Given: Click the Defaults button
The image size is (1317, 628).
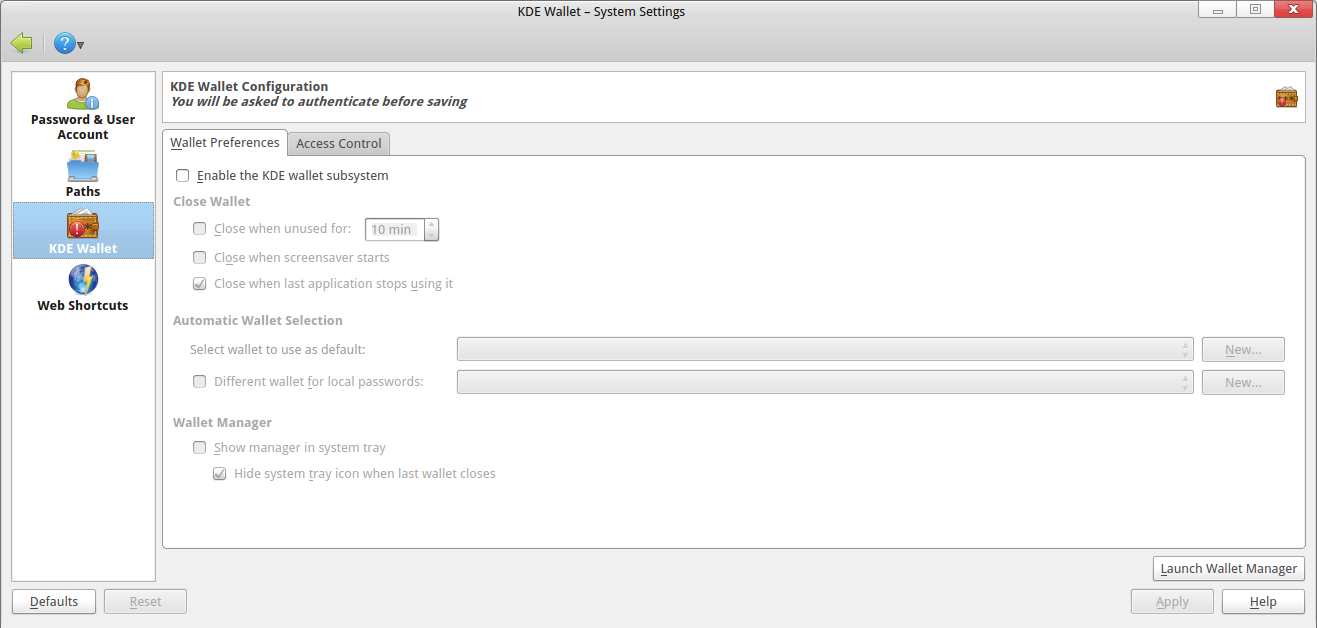Looking at the screenshot, I should point(54,602).
